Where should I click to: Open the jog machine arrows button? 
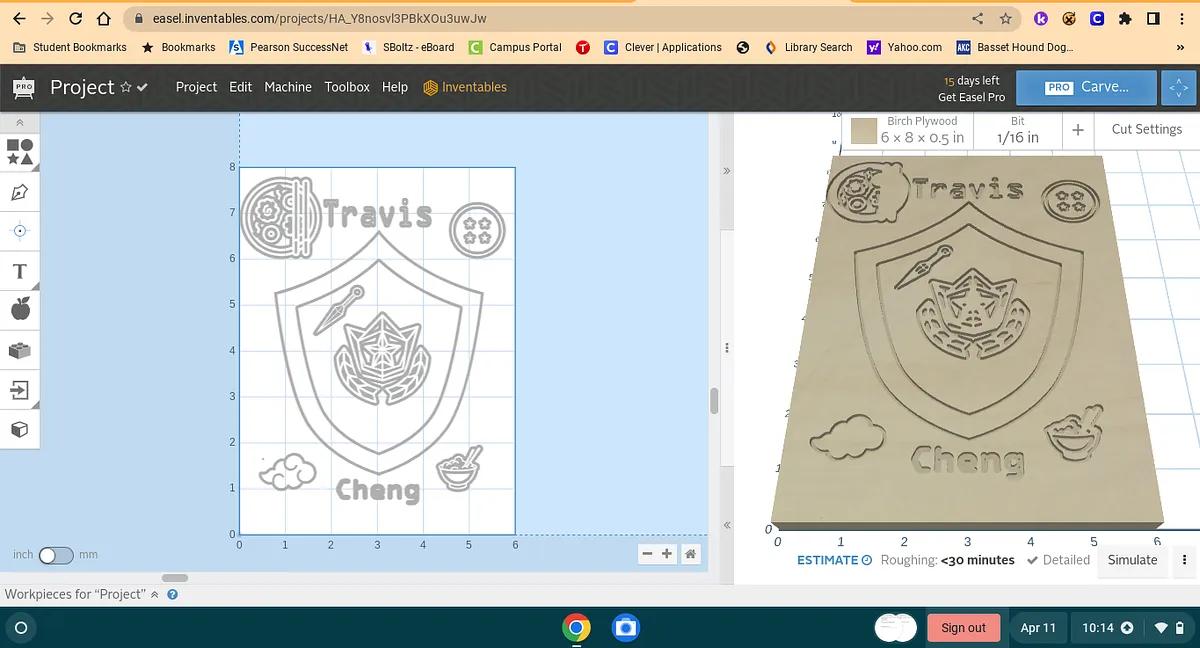(x=1180, y=88)
